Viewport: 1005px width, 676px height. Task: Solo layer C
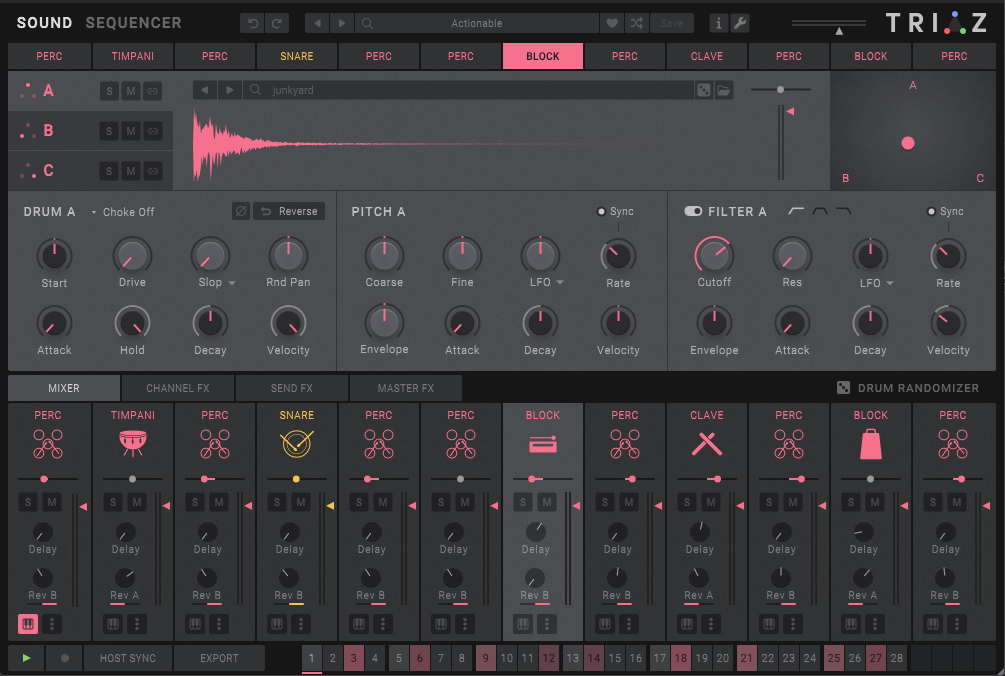click(109, 171)
